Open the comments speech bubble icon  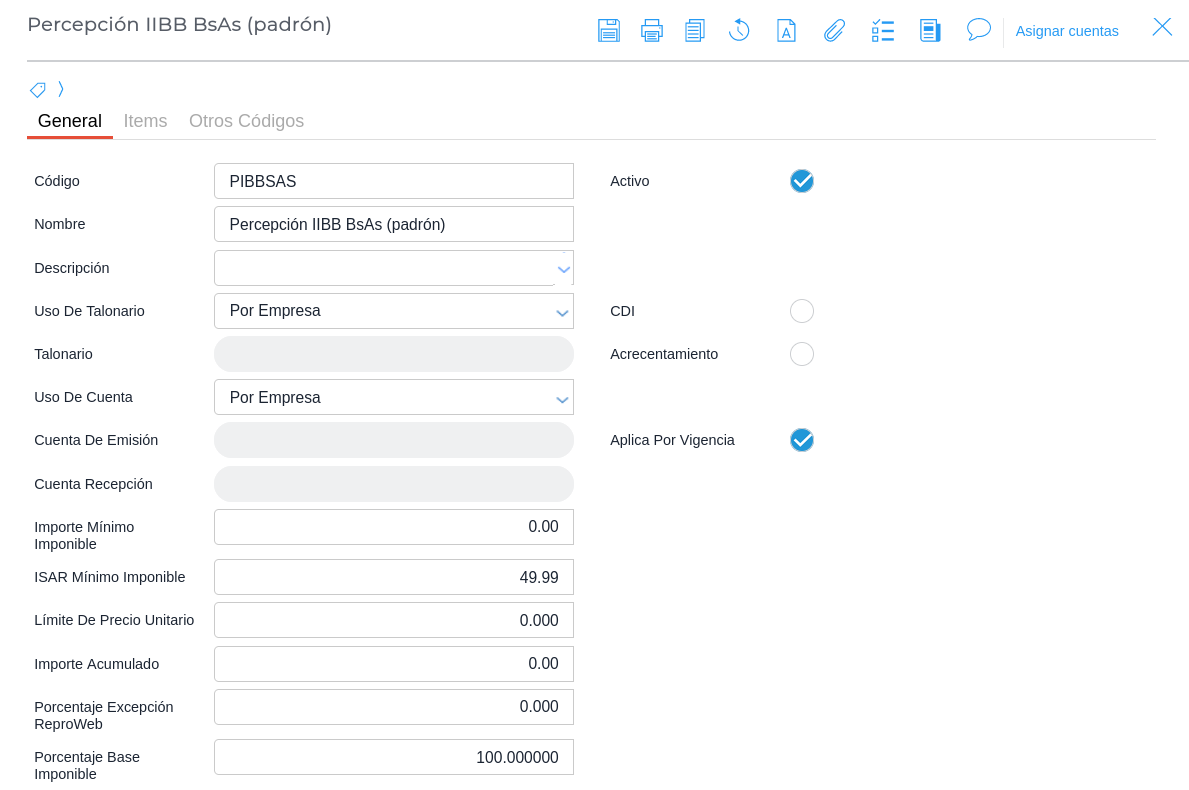[978, 30]
